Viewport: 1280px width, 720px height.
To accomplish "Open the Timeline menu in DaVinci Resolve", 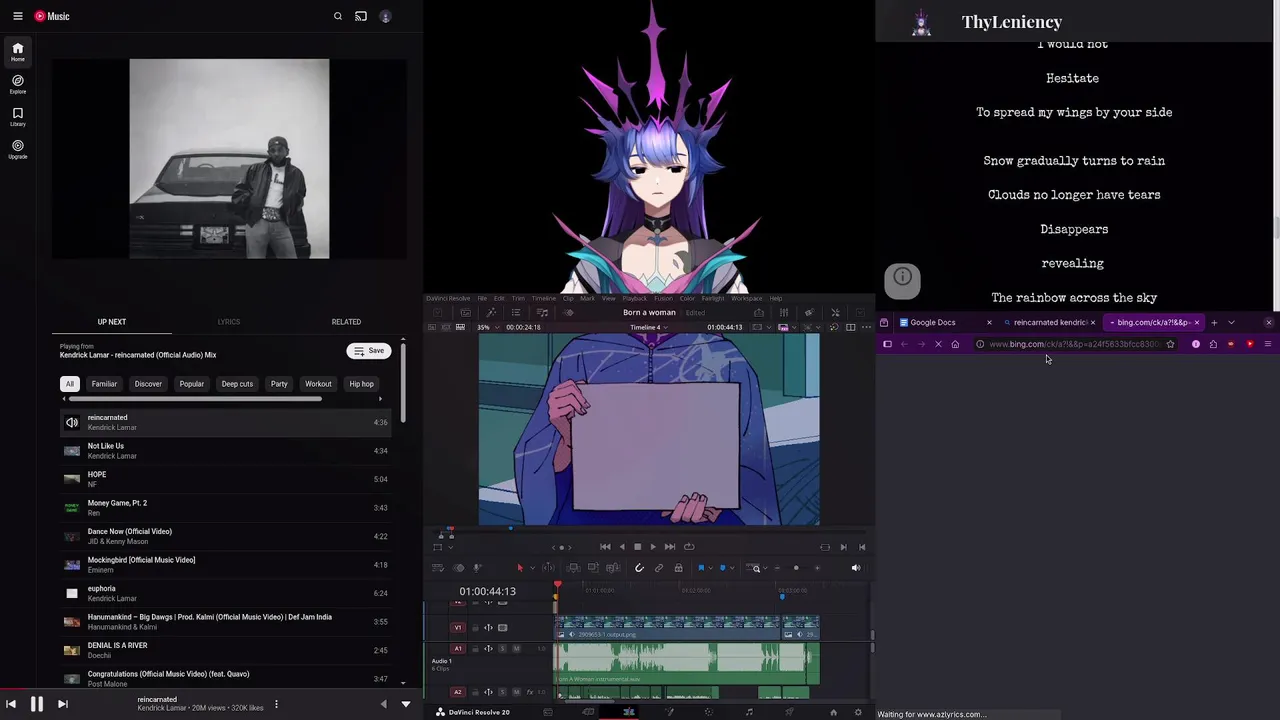I will [544, 298].
